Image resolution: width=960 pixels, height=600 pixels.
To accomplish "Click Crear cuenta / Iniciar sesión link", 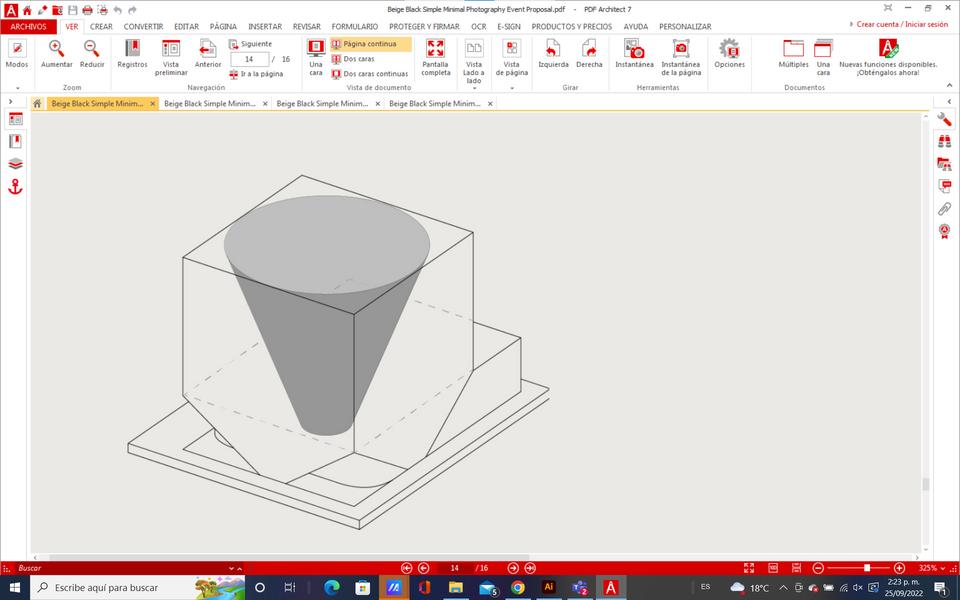I will pyautogui.click(x=902, y=24).
